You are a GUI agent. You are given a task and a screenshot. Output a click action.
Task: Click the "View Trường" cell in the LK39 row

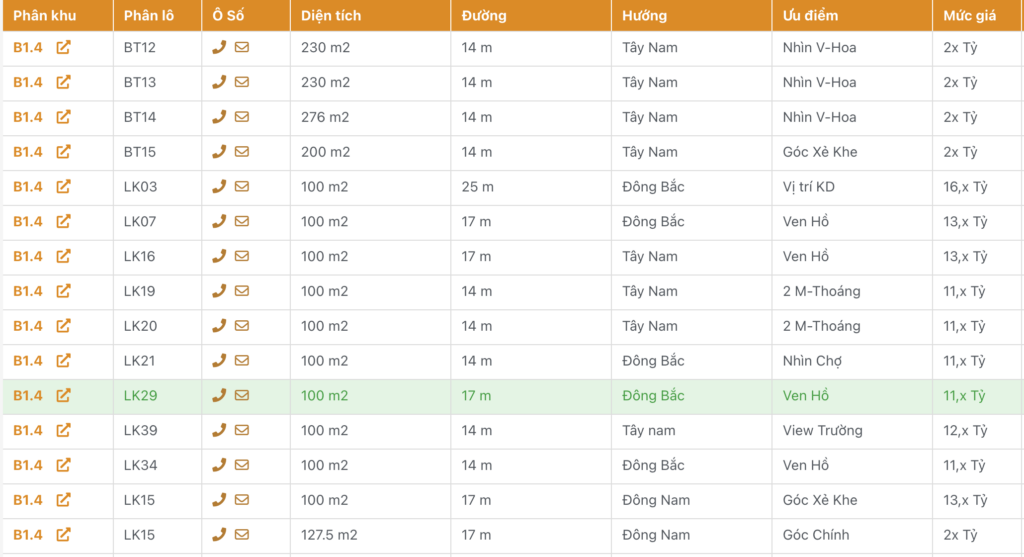(822, 431)
